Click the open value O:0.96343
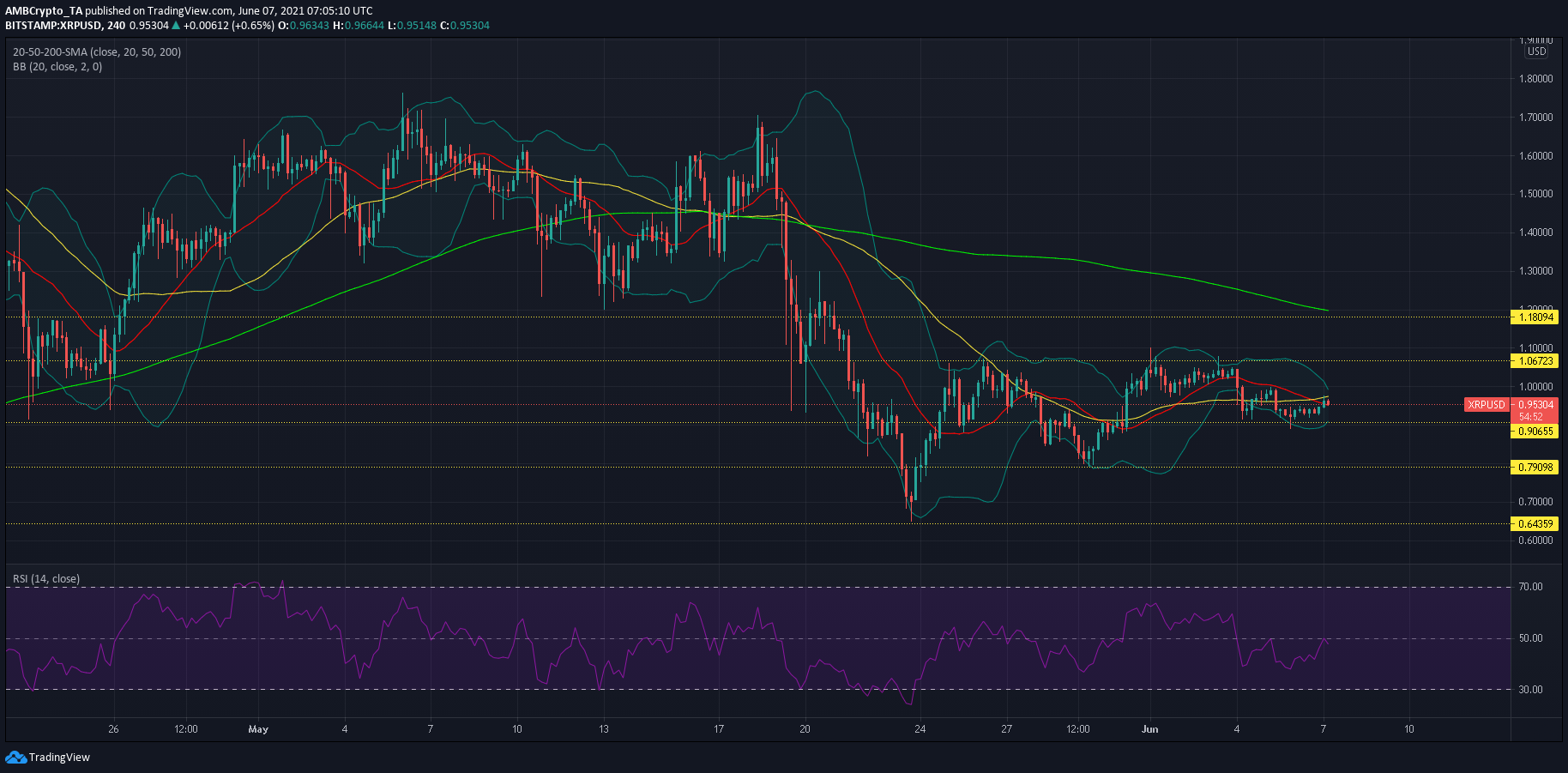1568x773 pixels. tap(304, 25)
